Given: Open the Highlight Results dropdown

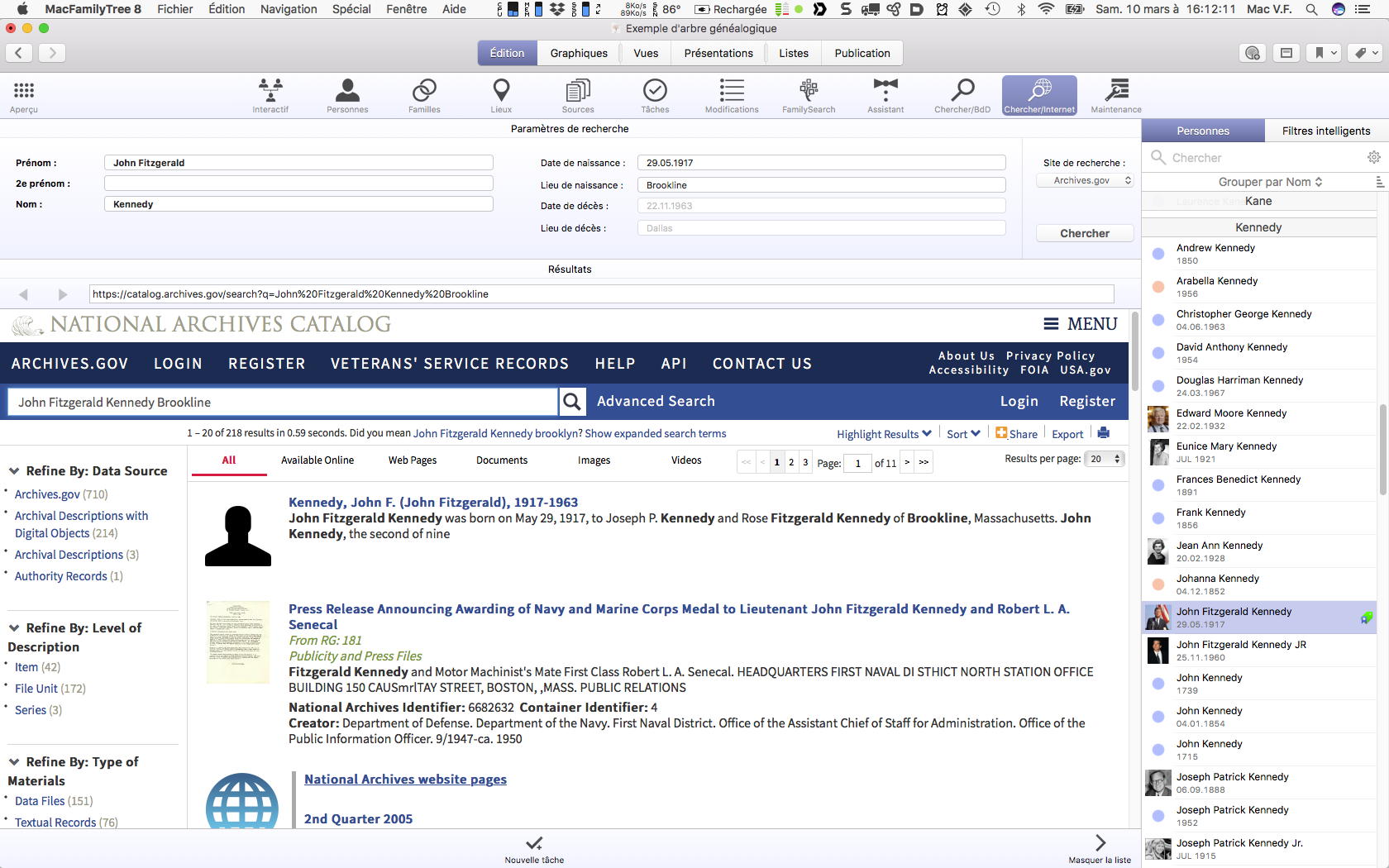Looking at the screenshot, I should click(x=884, y=434).
